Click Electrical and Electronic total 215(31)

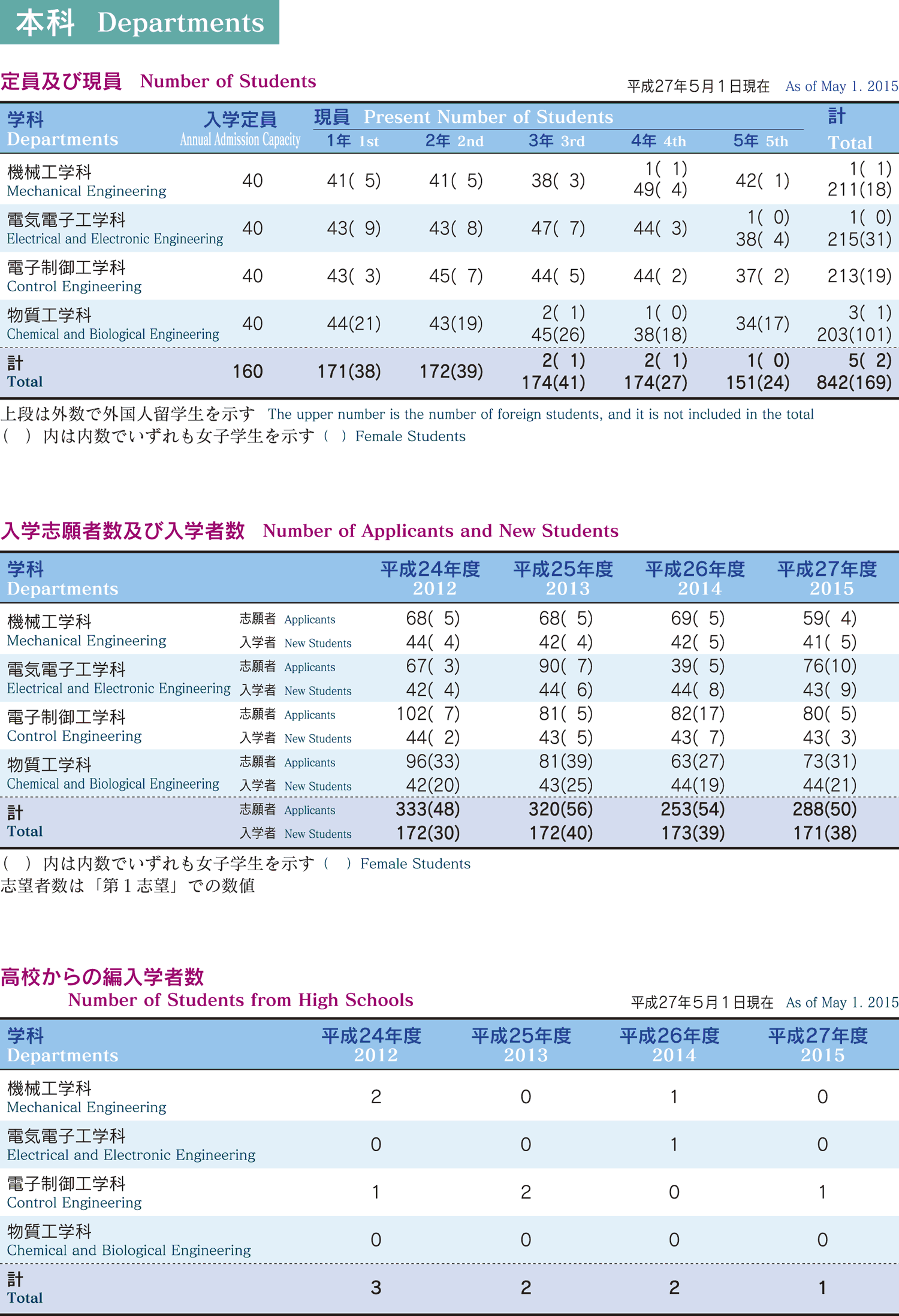tap(859, 239)
